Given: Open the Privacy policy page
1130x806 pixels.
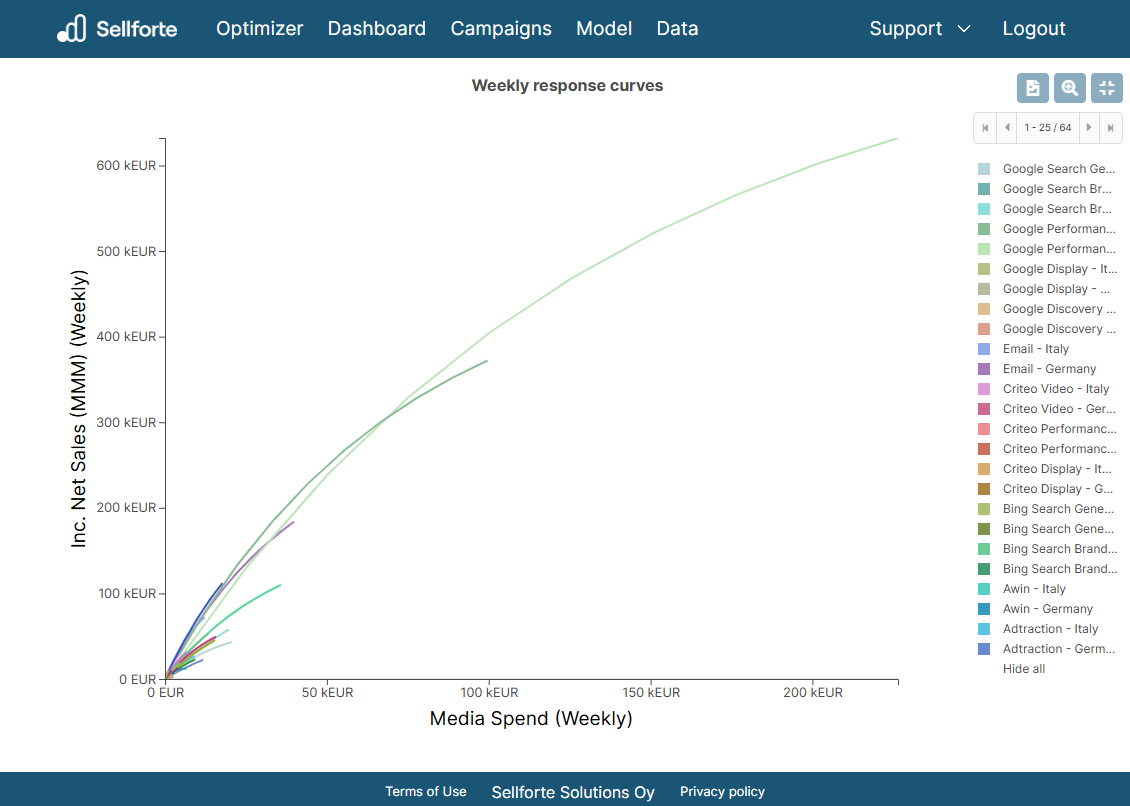Looking at the screenshot, I should pyautogui.click(x=722, y=791).
